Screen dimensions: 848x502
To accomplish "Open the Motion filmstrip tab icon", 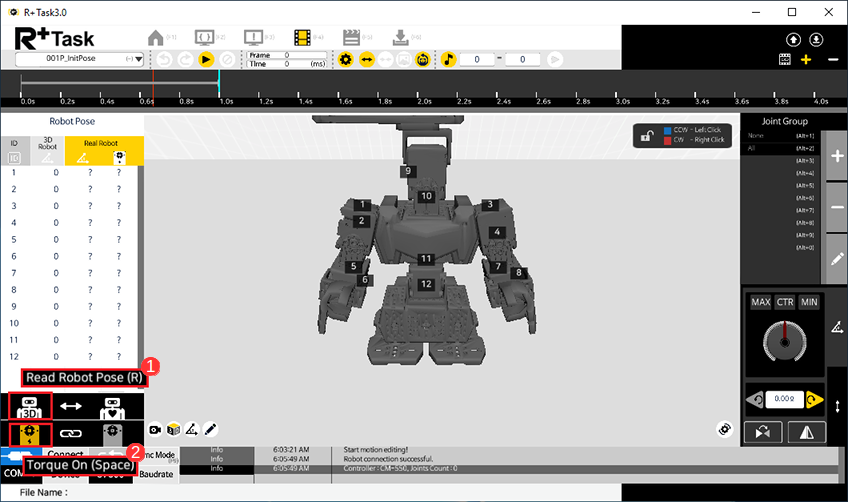I will point(303,38).
